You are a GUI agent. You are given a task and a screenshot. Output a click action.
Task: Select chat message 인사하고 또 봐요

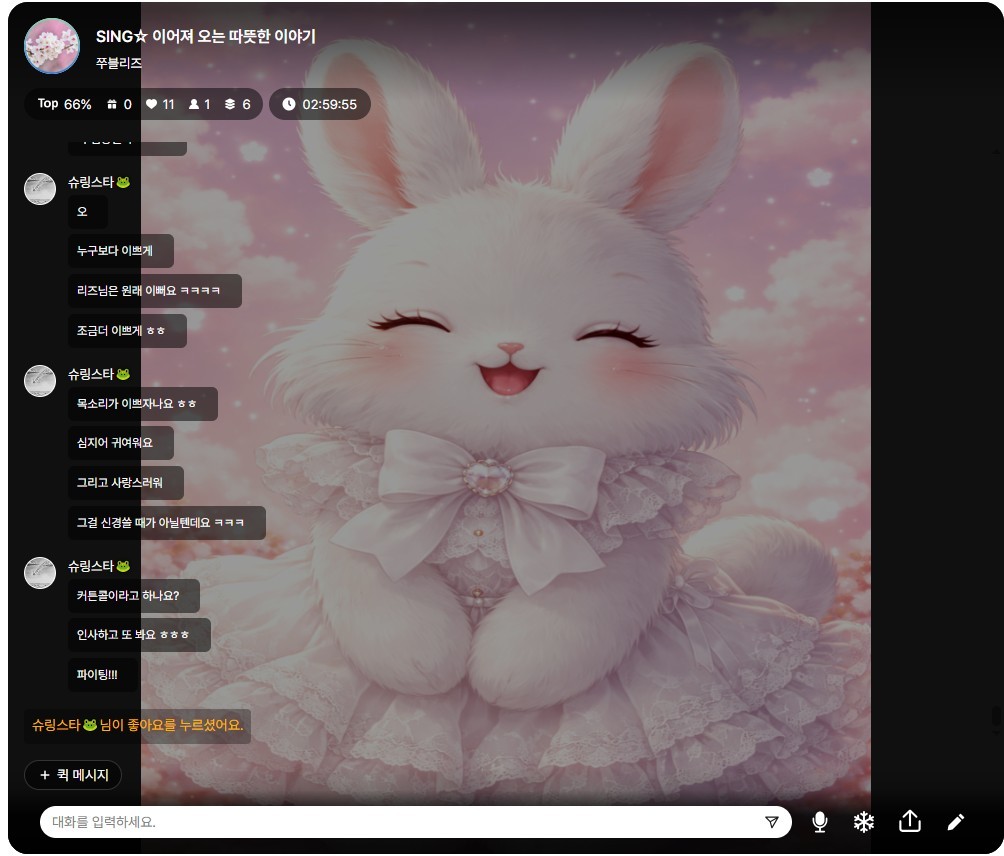139,635
